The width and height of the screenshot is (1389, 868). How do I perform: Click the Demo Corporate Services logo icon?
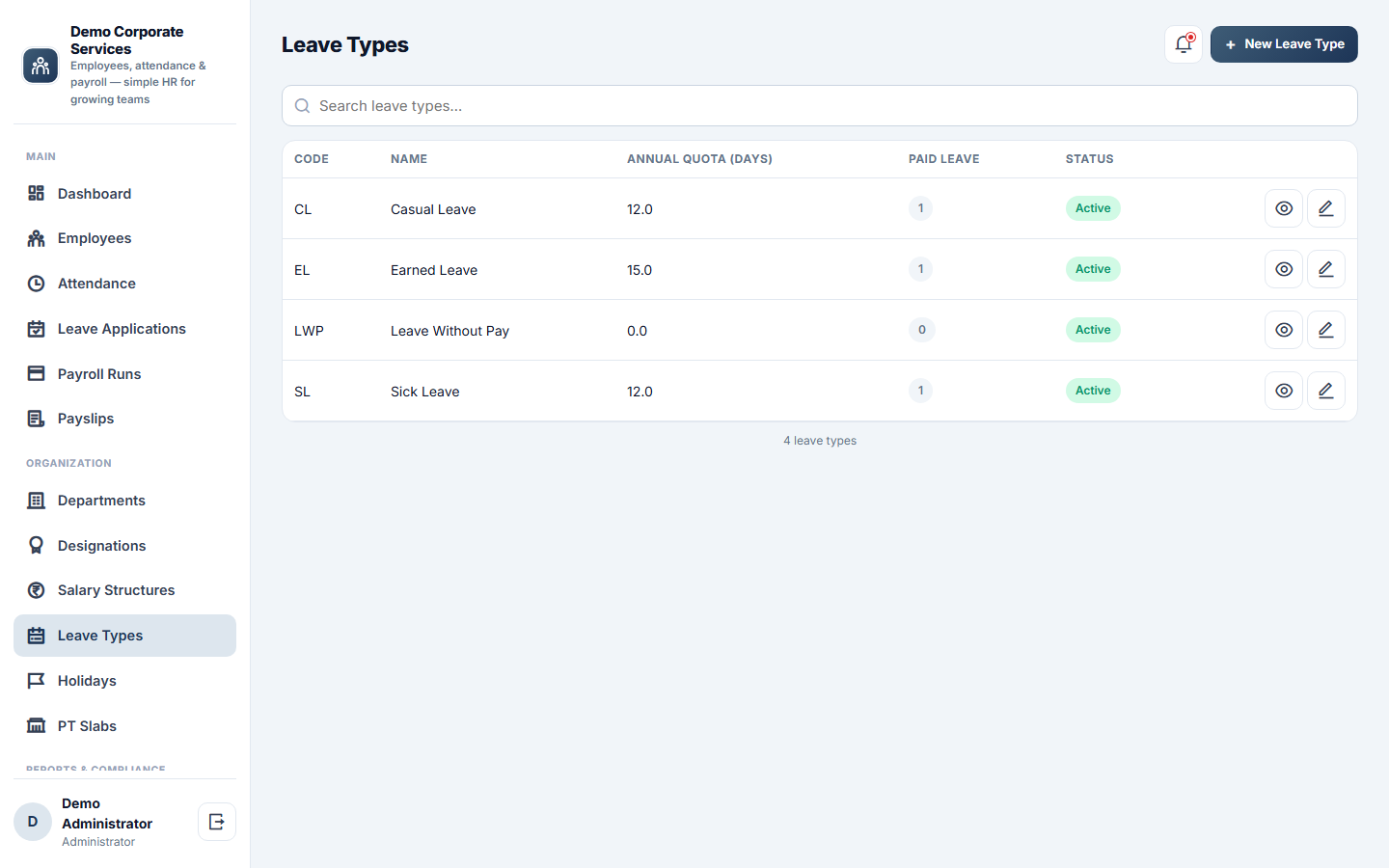41,66
